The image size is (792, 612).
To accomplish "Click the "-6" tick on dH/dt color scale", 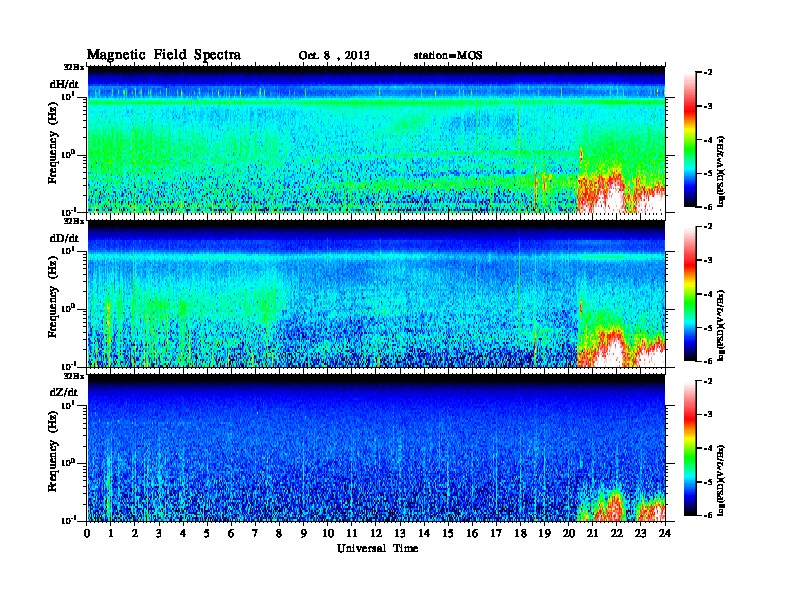I will coord(708,207).
